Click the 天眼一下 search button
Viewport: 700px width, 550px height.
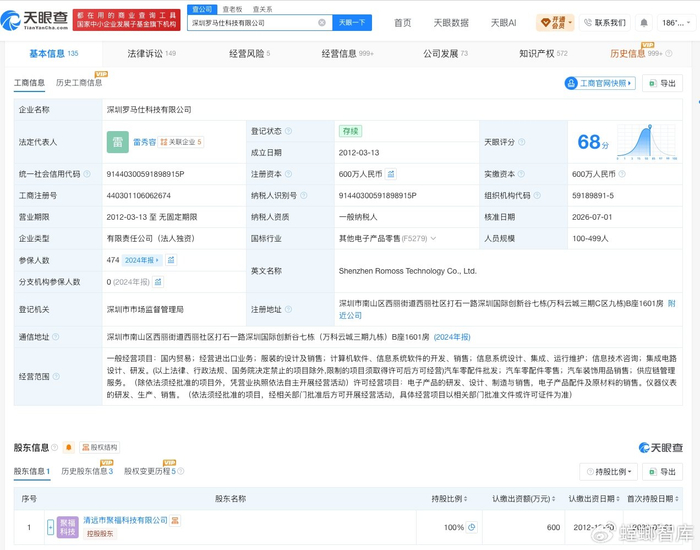pos(352,22)
